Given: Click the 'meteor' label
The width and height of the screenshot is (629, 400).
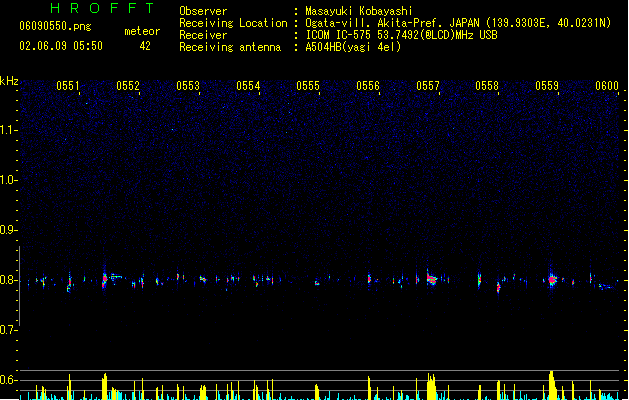Looking at the screenshot, I should 142,31.
